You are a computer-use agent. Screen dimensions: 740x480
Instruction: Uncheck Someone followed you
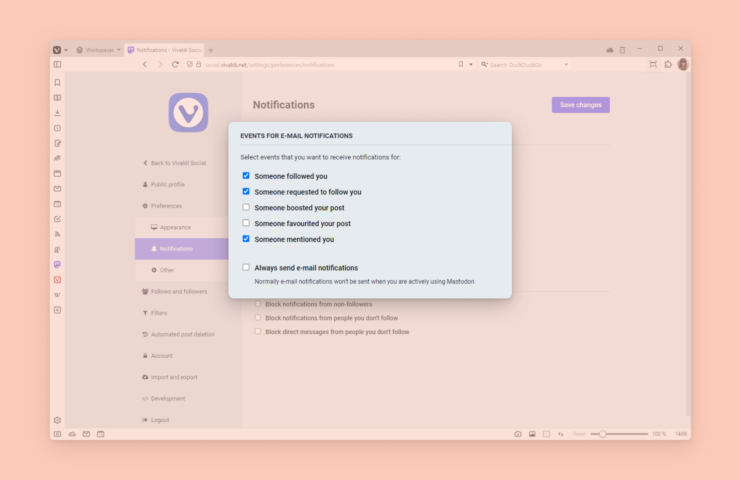[246, 176]
